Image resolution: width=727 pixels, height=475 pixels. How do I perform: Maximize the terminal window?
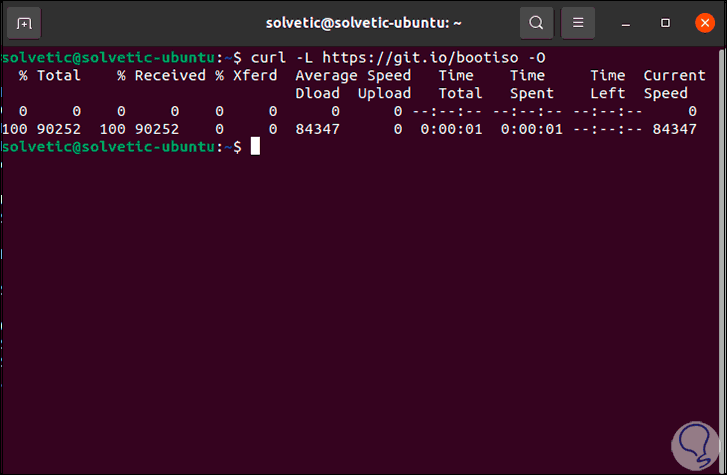pyautogui.click(x=666, y=22)
